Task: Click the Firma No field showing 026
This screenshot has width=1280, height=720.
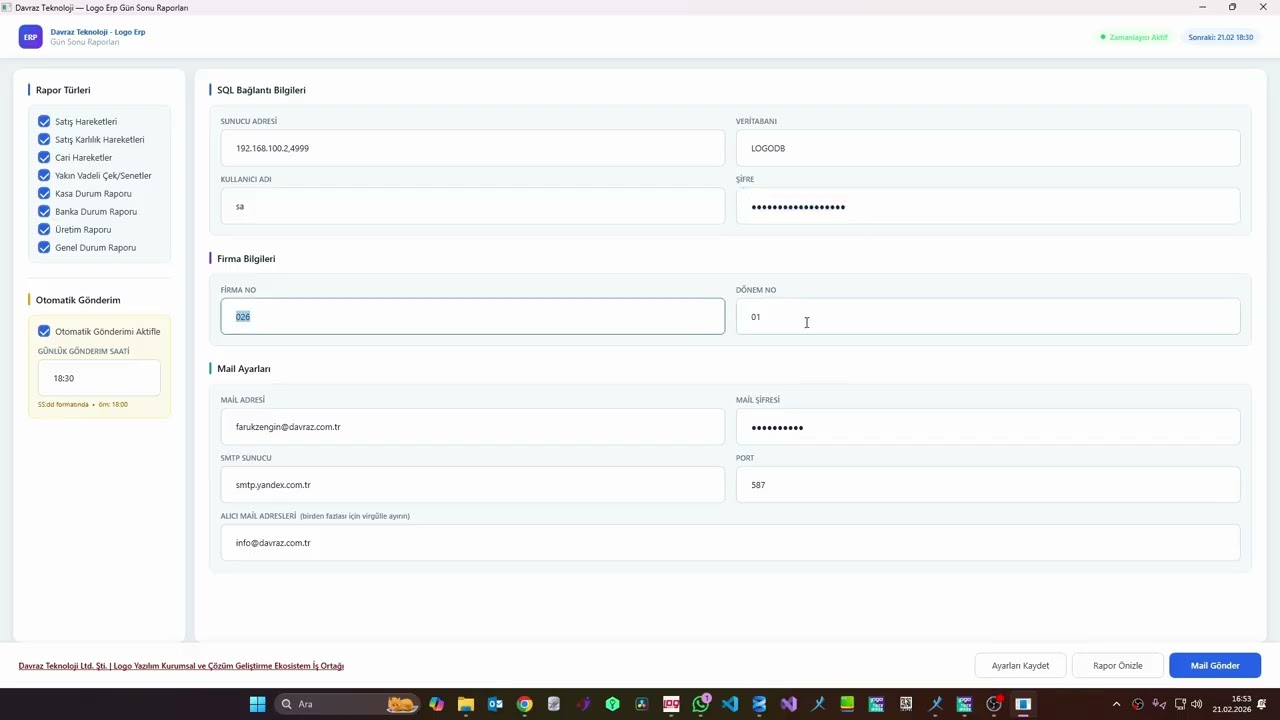Action: [x=472, y=316]
